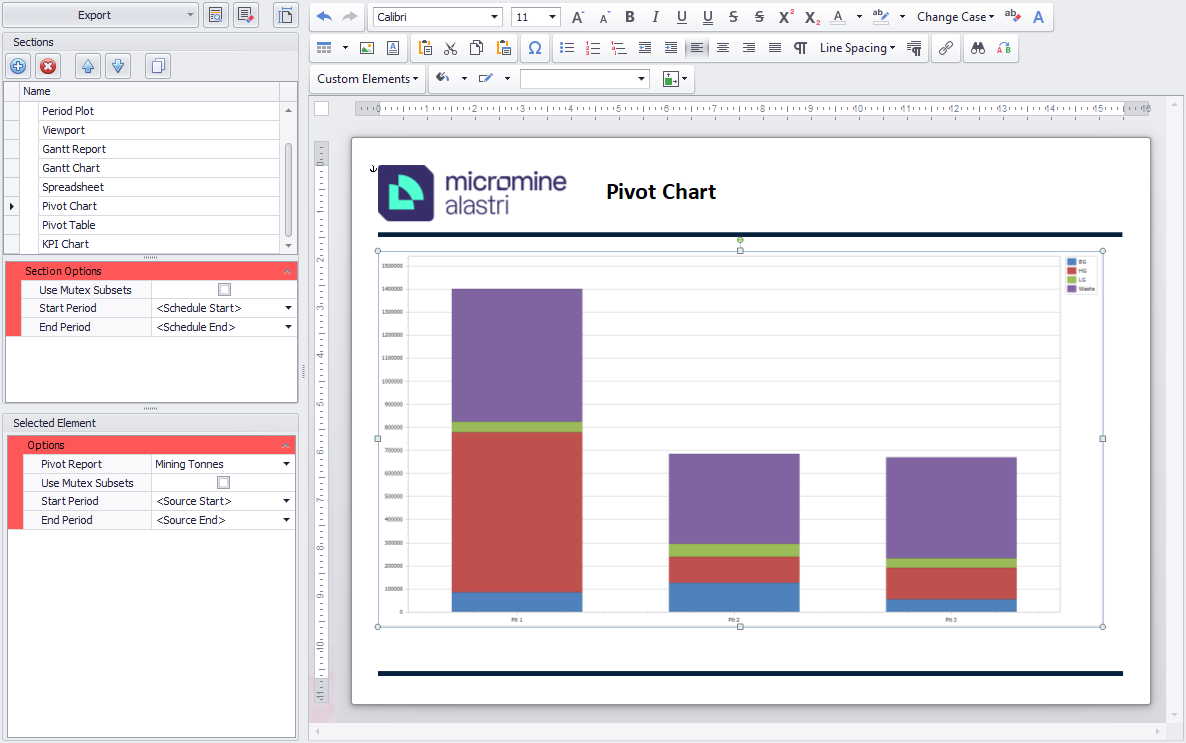The height and width of the screenshot is (743, 1186).
Task: Open the Custom Elements menu
Action: click(x=368, y=79)
